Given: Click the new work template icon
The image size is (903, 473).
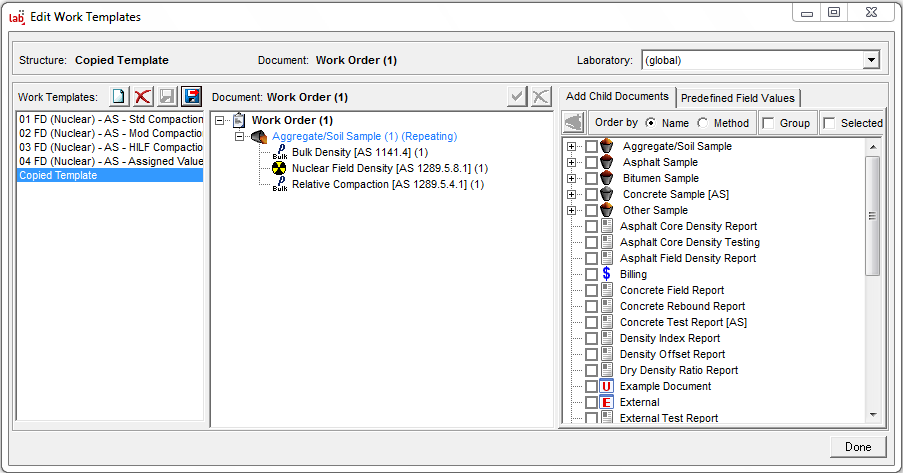Looking at the screenshot, I should (119, 97).
